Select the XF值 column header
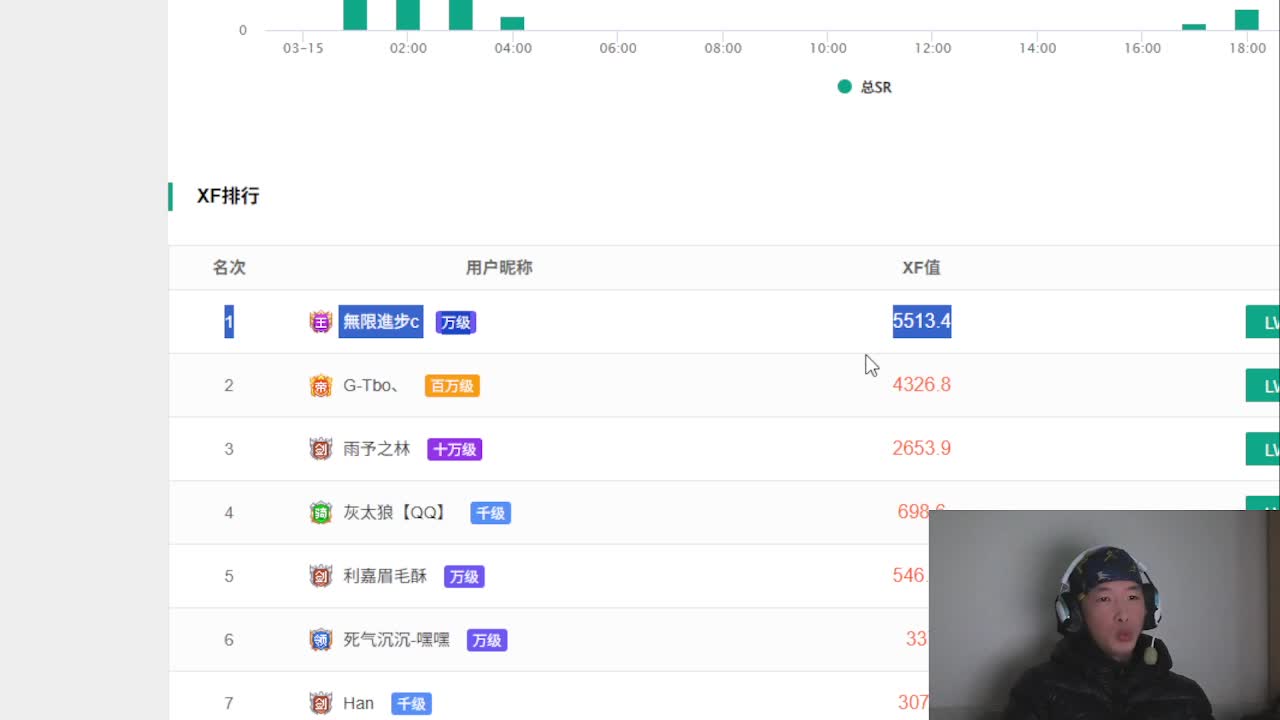 921,267
